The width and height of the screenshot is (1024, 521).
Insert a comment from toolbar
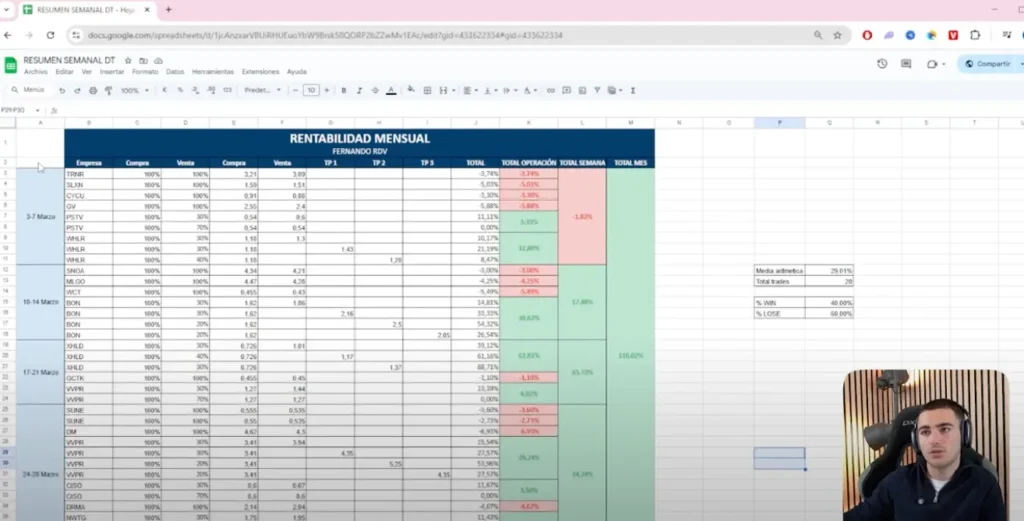point(566,91)
